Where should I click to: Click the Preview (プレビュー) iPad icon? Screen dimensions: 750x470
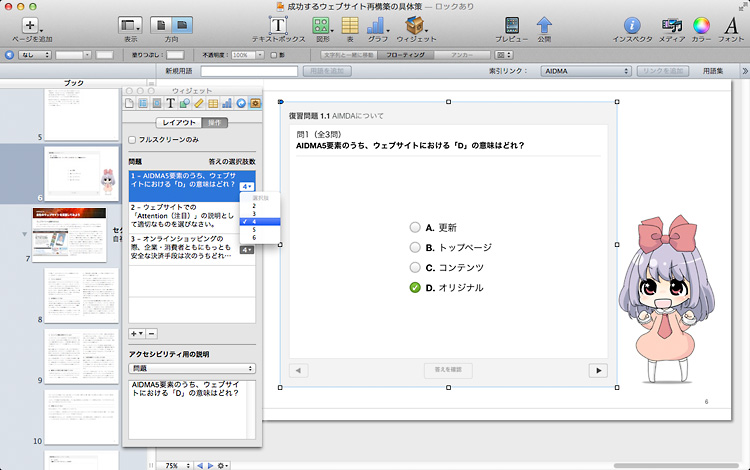(512, 25)
